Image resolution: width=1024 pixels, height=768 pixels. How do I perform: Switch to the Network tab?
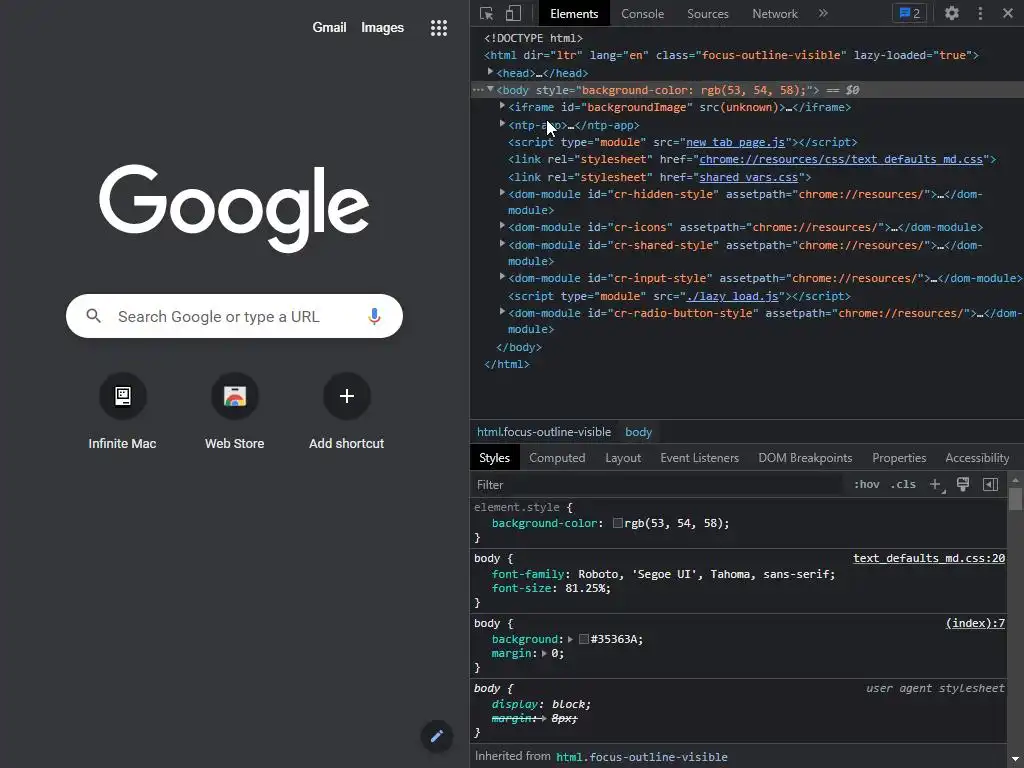tap(775, 14)
